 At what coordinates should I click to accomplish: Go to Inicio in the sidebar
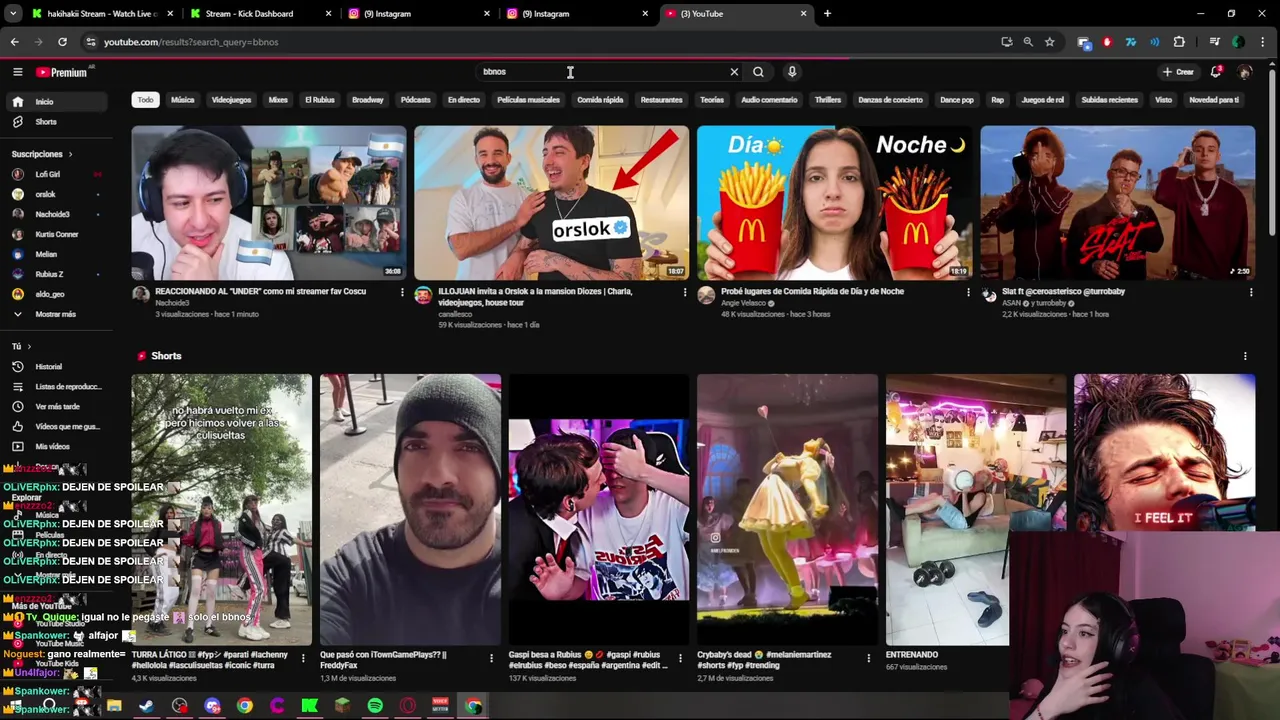56,102
